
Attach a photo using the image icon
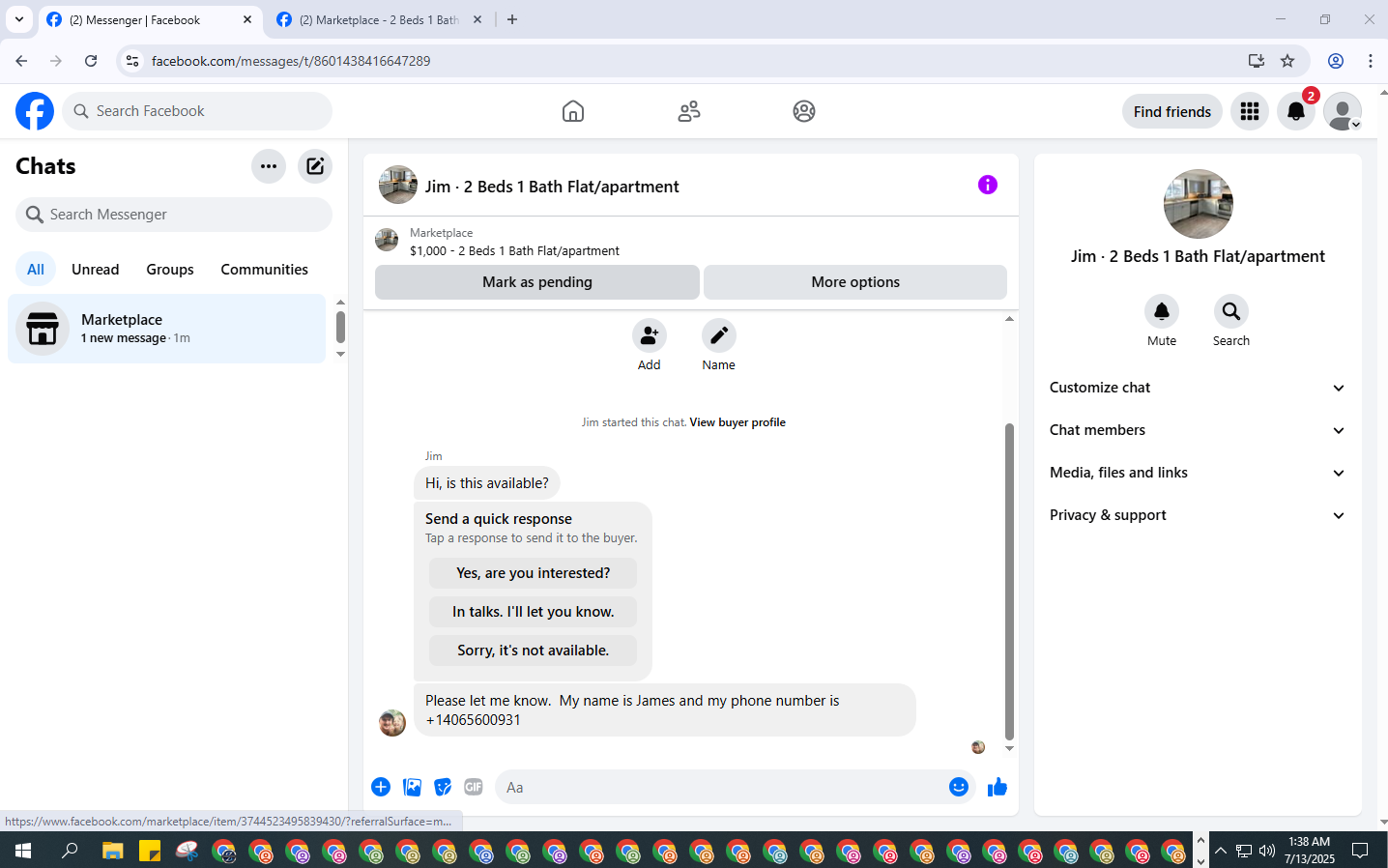point(413,787)
